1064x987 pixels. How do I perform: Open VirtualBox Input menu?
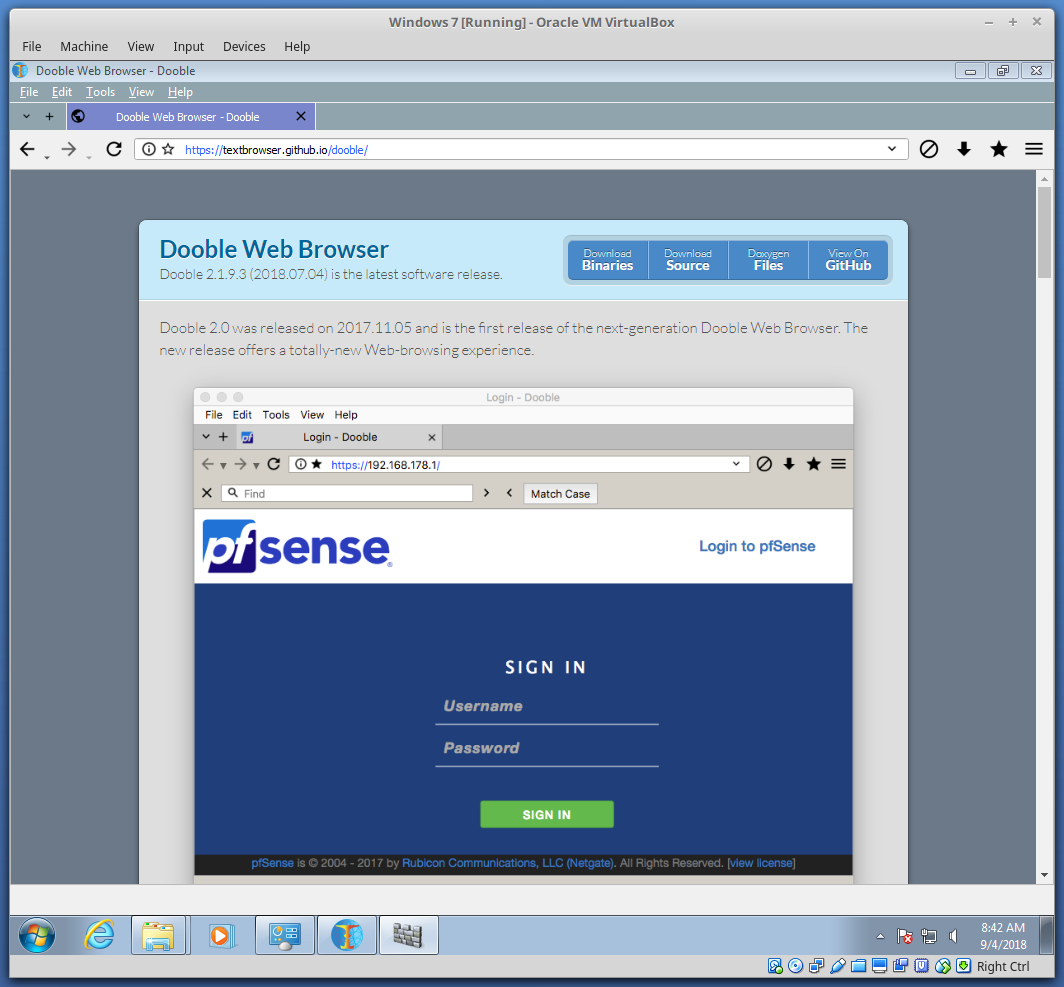point(188,46)
